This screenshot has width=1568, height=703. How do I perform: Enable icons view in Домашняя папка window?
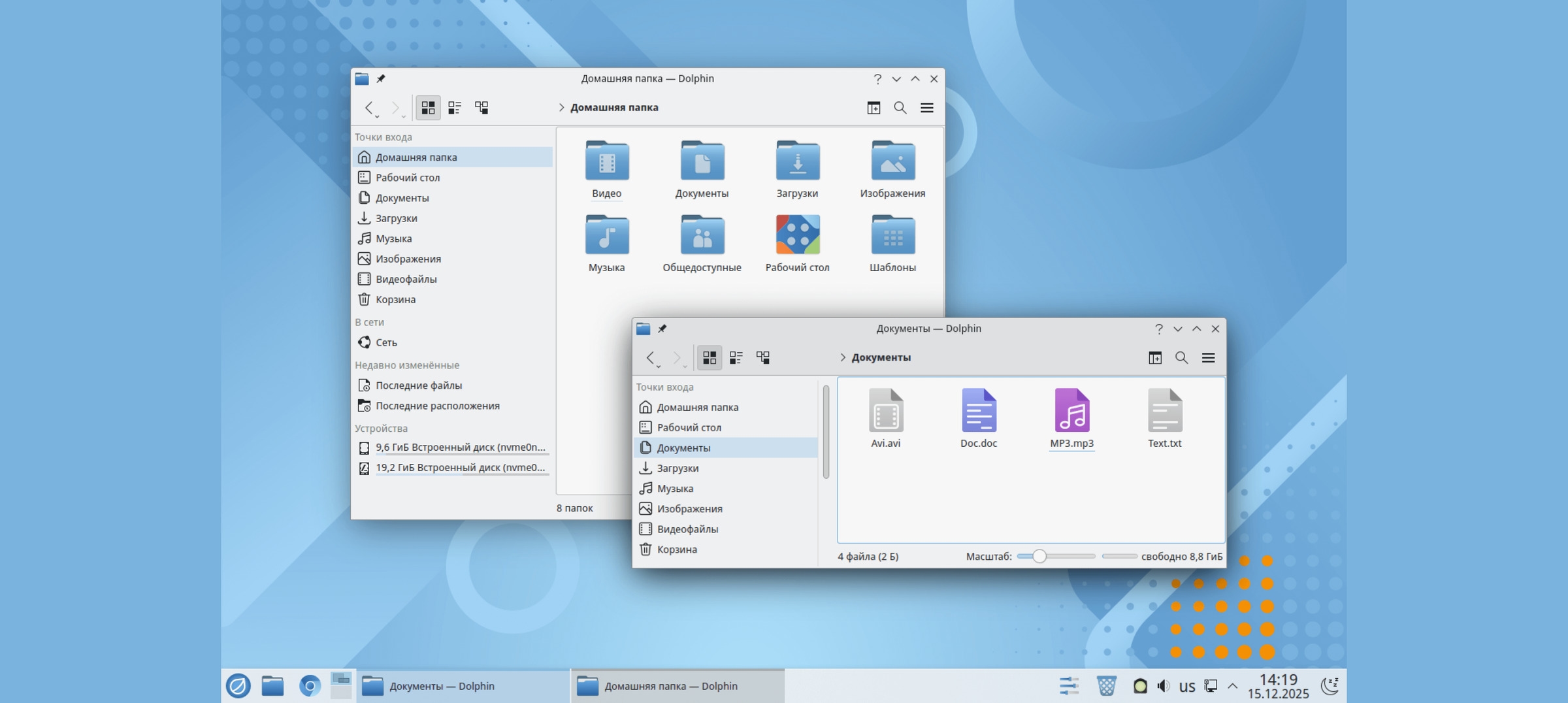click(x=428, y=107)
